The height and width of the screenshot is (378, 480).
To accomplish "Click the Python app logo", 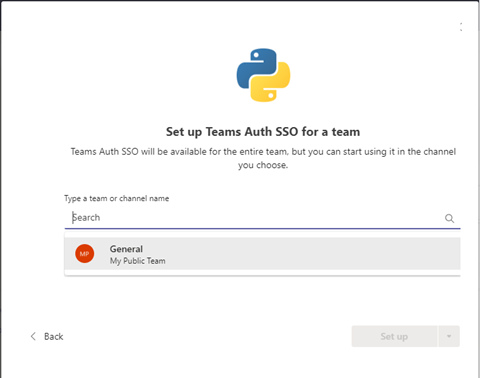I will pyautogui.click(x=263, y=75).
